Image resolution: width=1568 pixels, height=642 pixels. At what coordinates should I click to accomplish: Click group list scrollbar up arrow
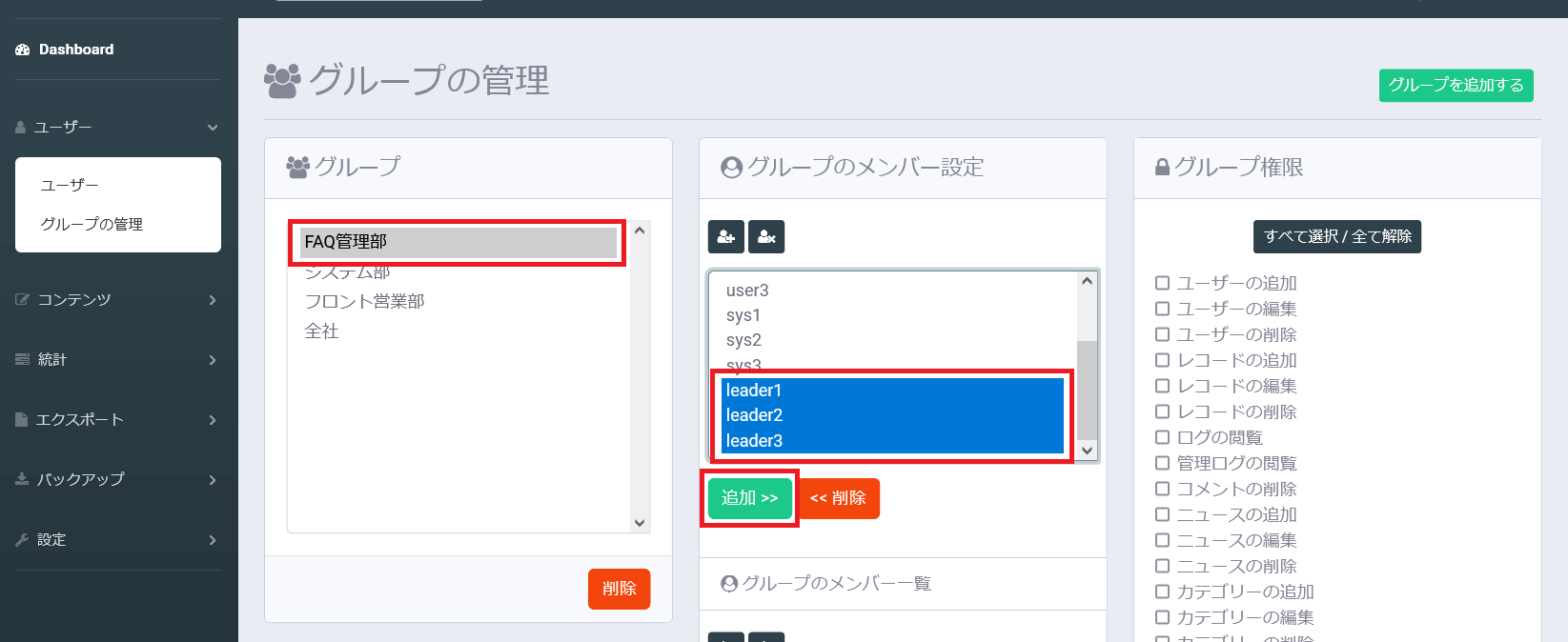click(640, 231)
